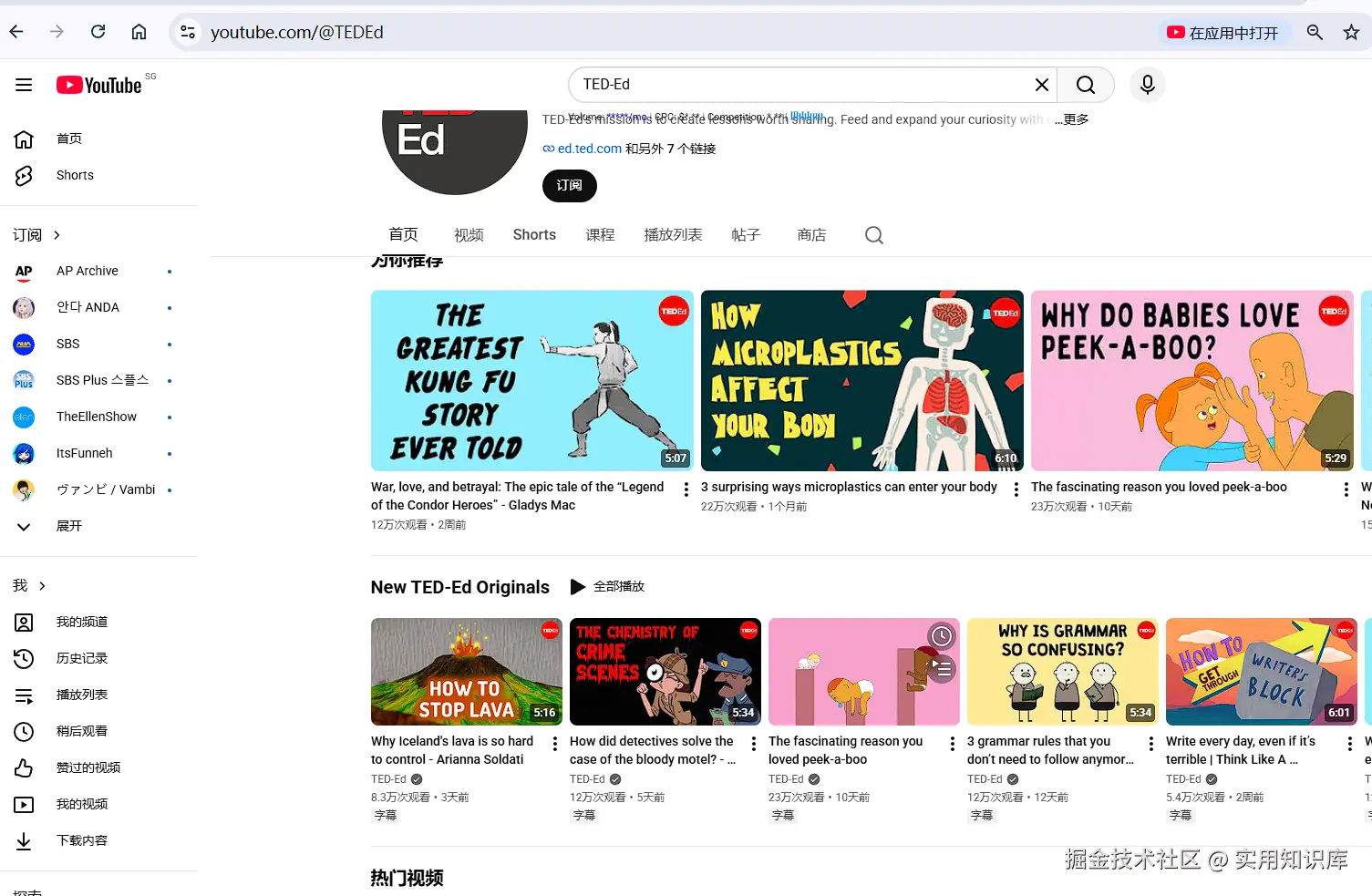Expand the 订阅 section chevron
The height and width of the screenshot is (896, 1372).
(x=57, y=235)
